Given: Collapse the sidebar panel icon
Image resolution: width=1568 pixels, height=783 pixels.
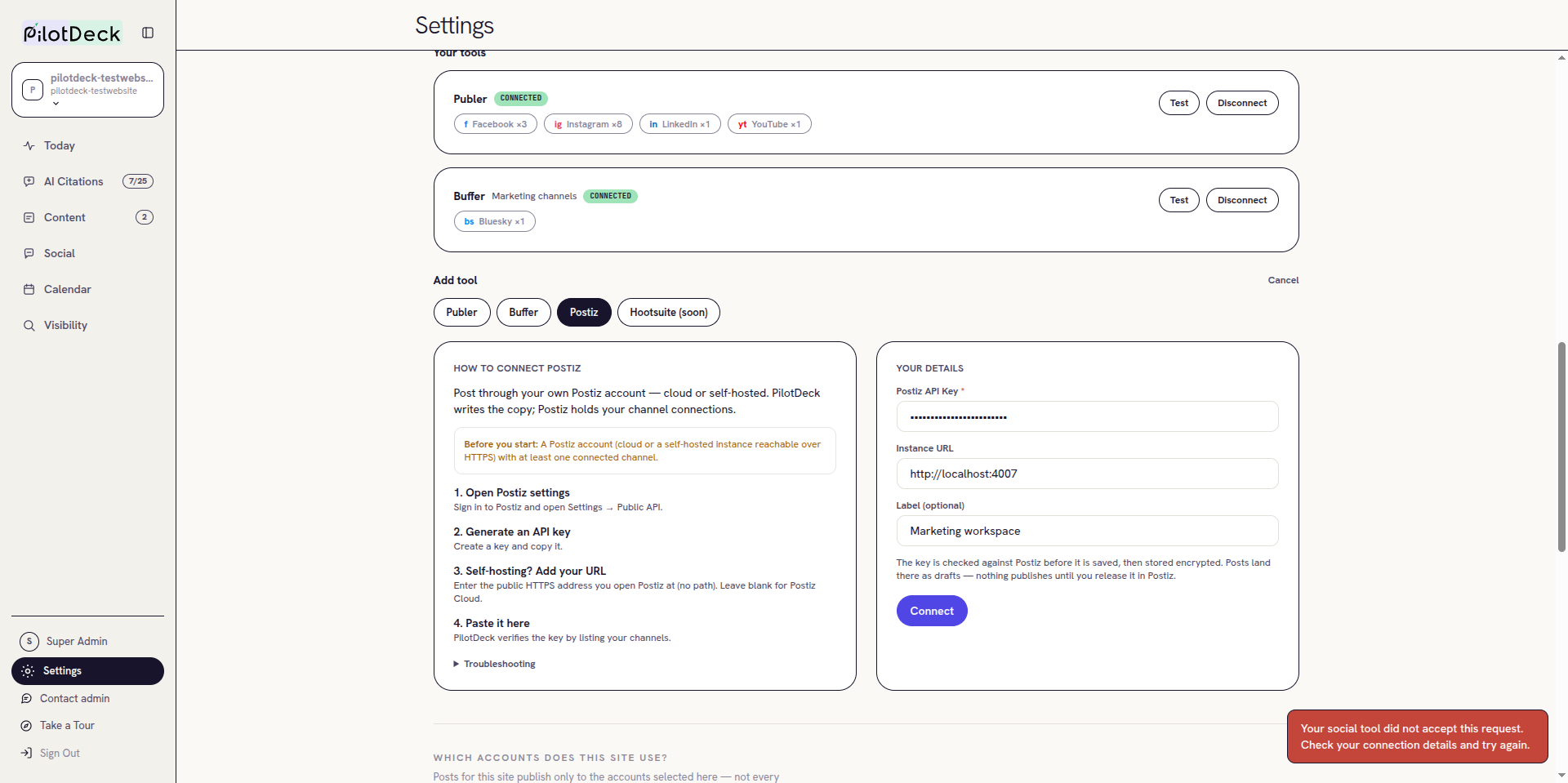Looking at the screenshot, I should click(148, 33).
